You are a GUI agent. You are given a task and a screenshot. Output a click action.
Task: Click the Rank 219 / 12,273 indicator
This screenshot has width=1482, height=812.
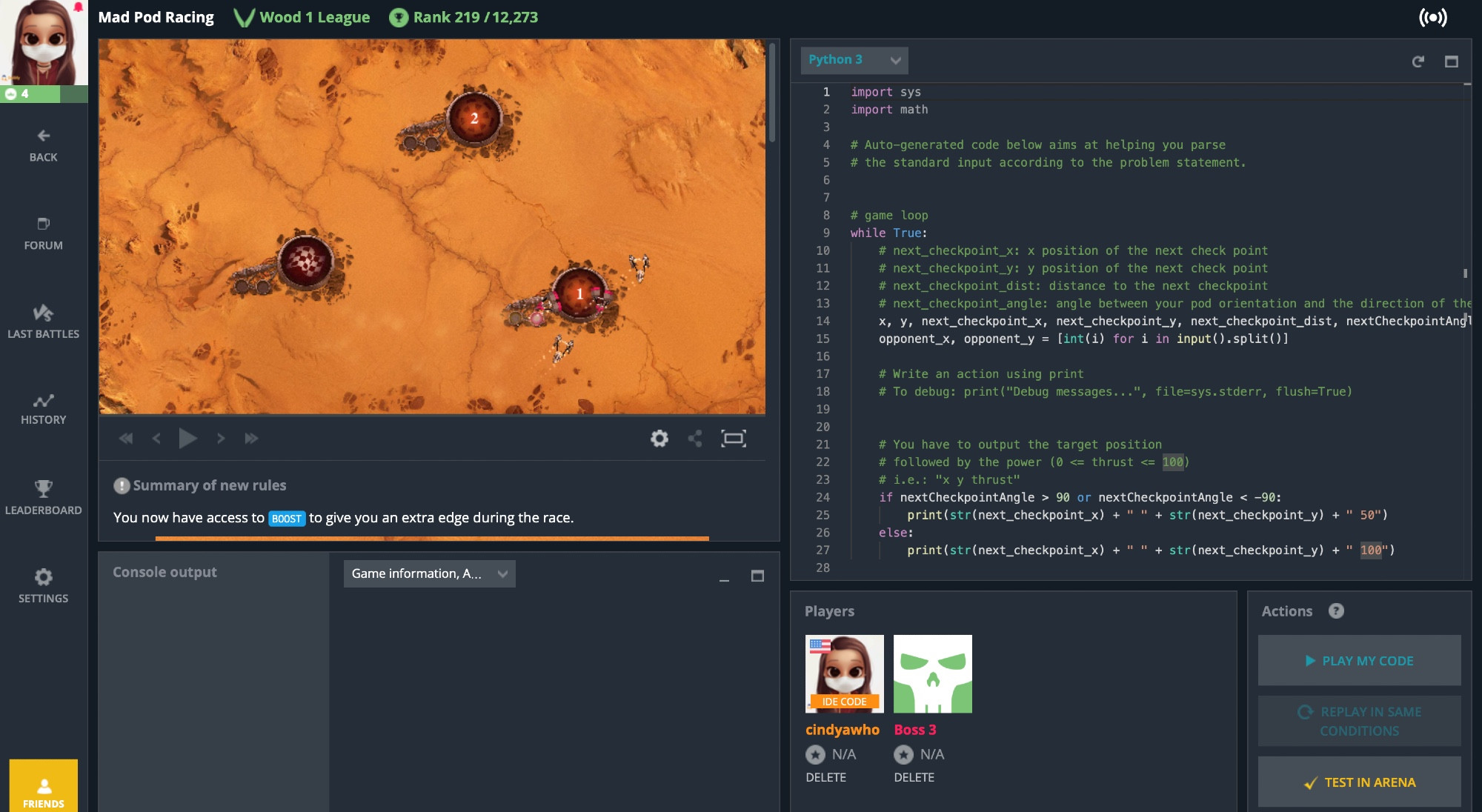coord(465,17)
